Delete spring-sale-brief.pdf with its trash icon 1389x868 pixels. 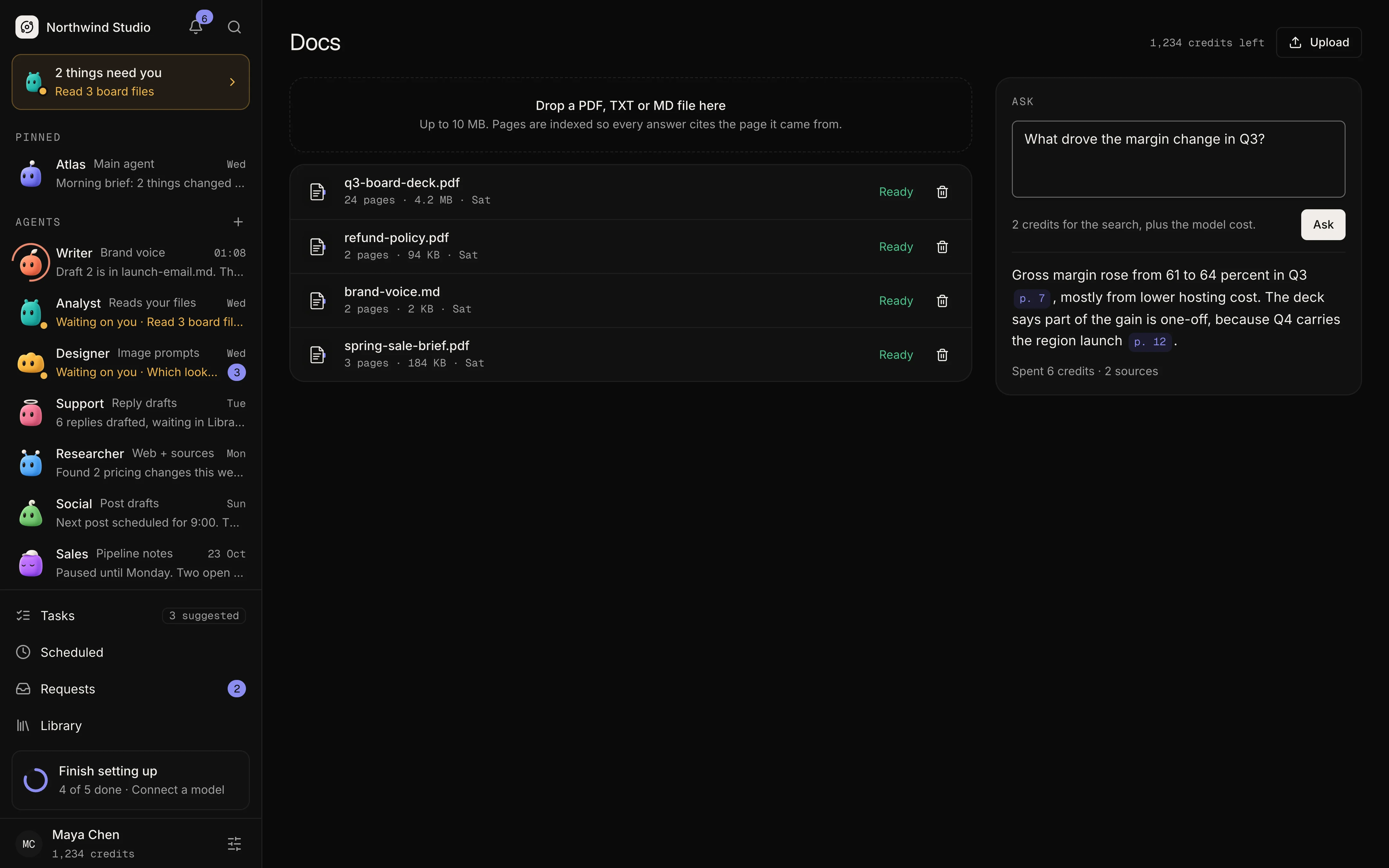click(x=942, y=355)
